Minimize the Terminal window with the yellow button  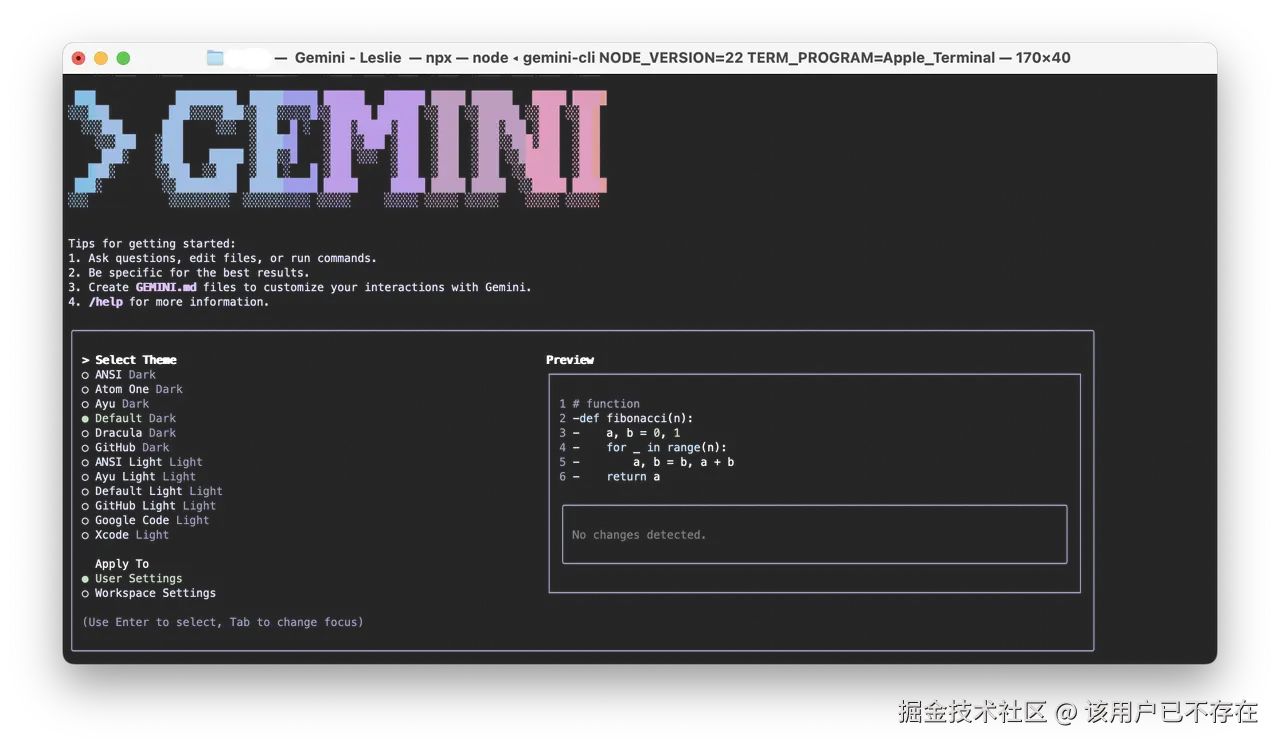(x=101, y=58)
